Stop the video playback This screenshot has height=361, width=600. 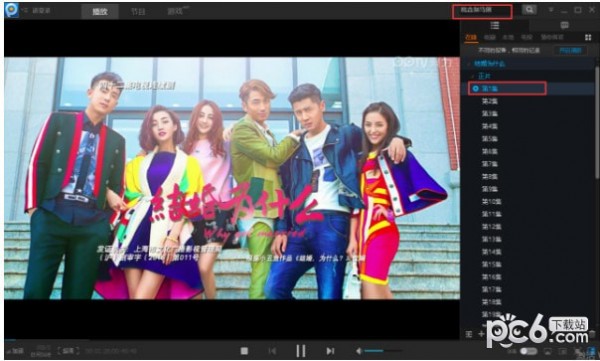[244, 351]
